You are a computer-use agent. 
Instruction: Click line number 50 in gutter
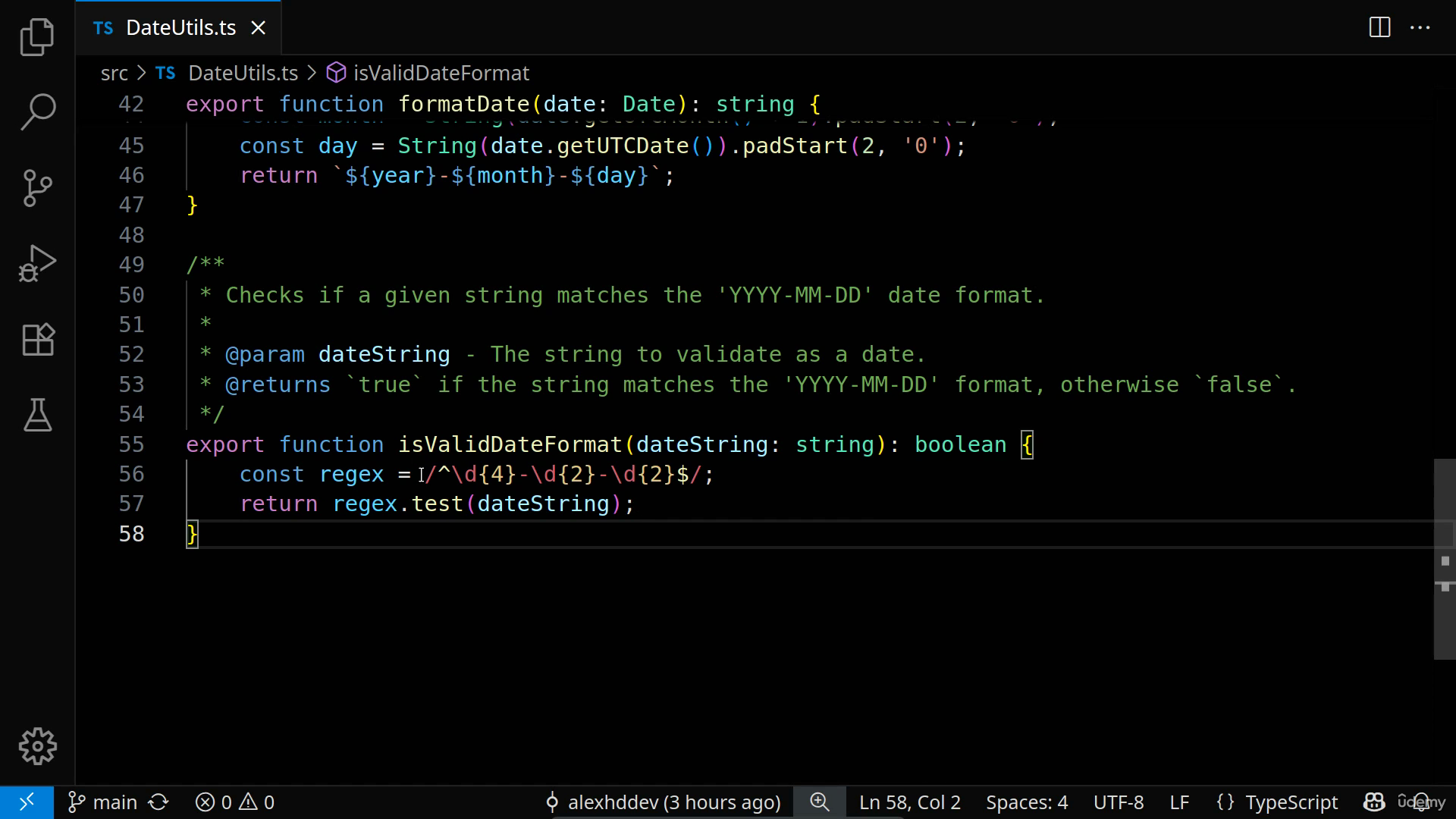131,295
